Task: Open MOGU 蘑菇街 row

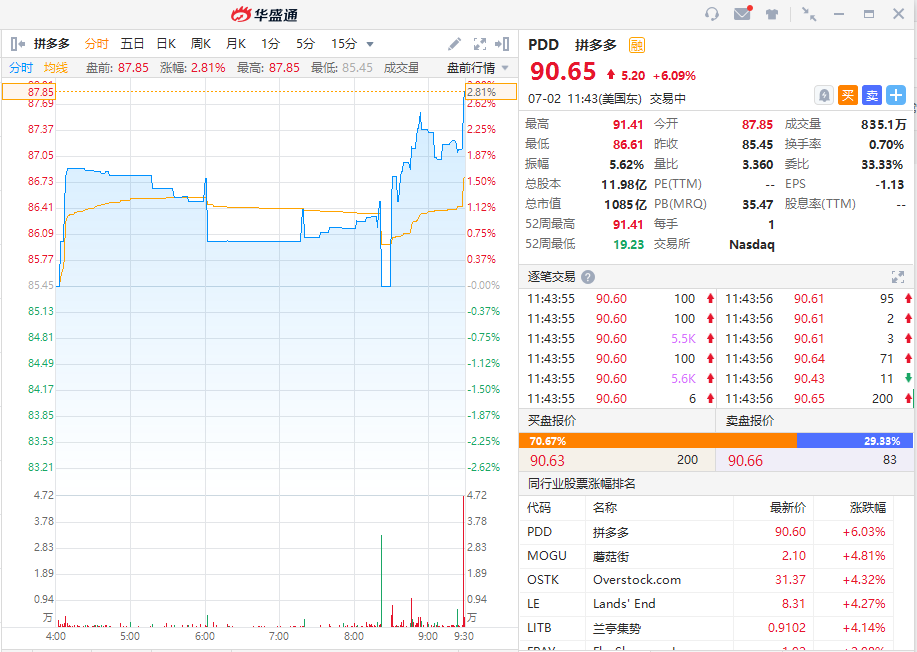Action: (706, 556)
